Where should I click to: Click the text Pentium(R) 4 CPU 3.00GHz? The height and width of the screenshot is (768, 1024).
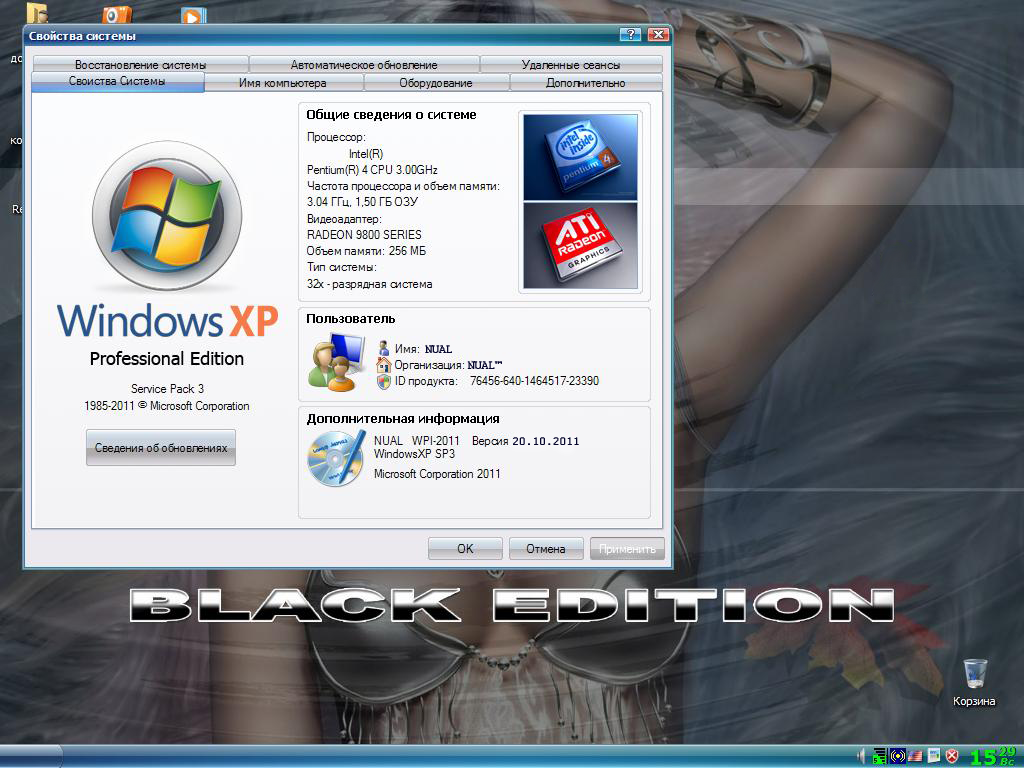[x=372, y=170]
